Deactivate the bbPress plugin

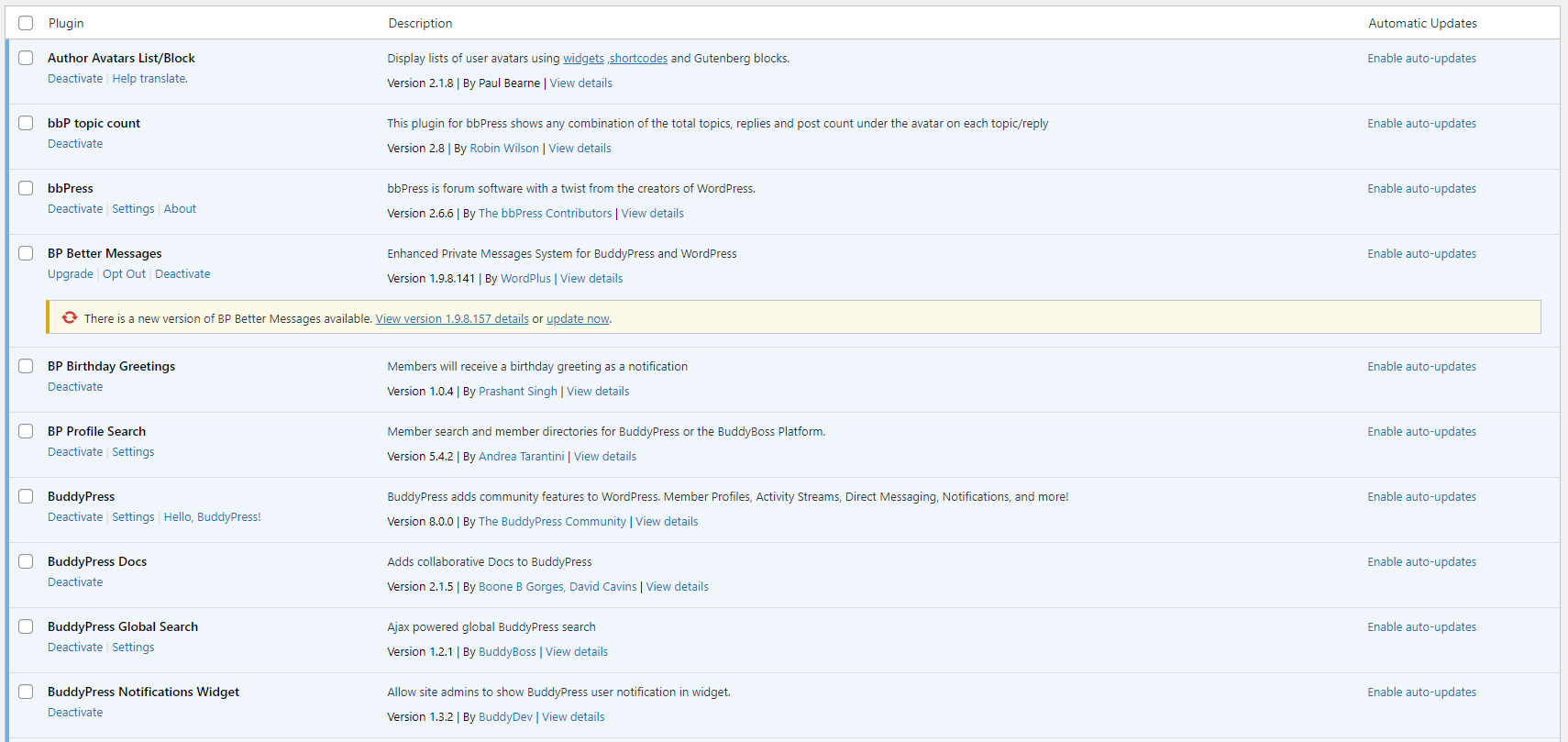click(x=75, y=209)
